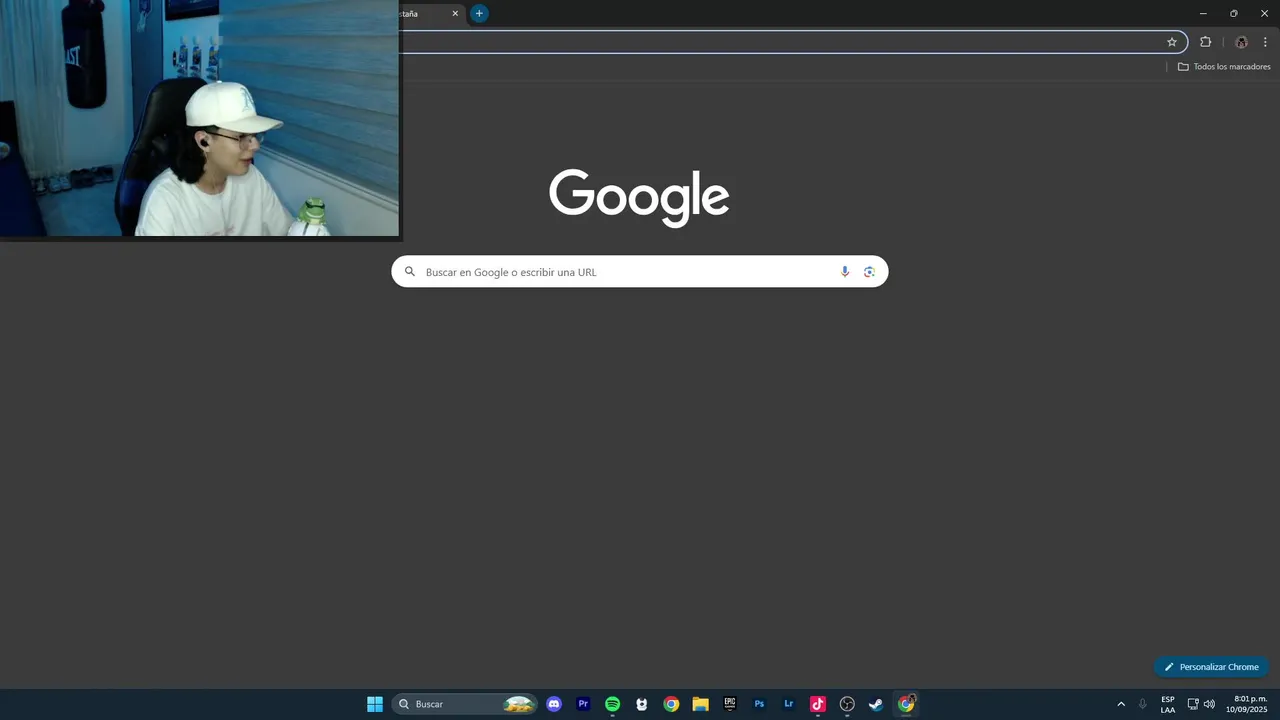1280x720 pixels.
Task: Open a new Chrome tab with the plus button
Action: coord(479,13)
